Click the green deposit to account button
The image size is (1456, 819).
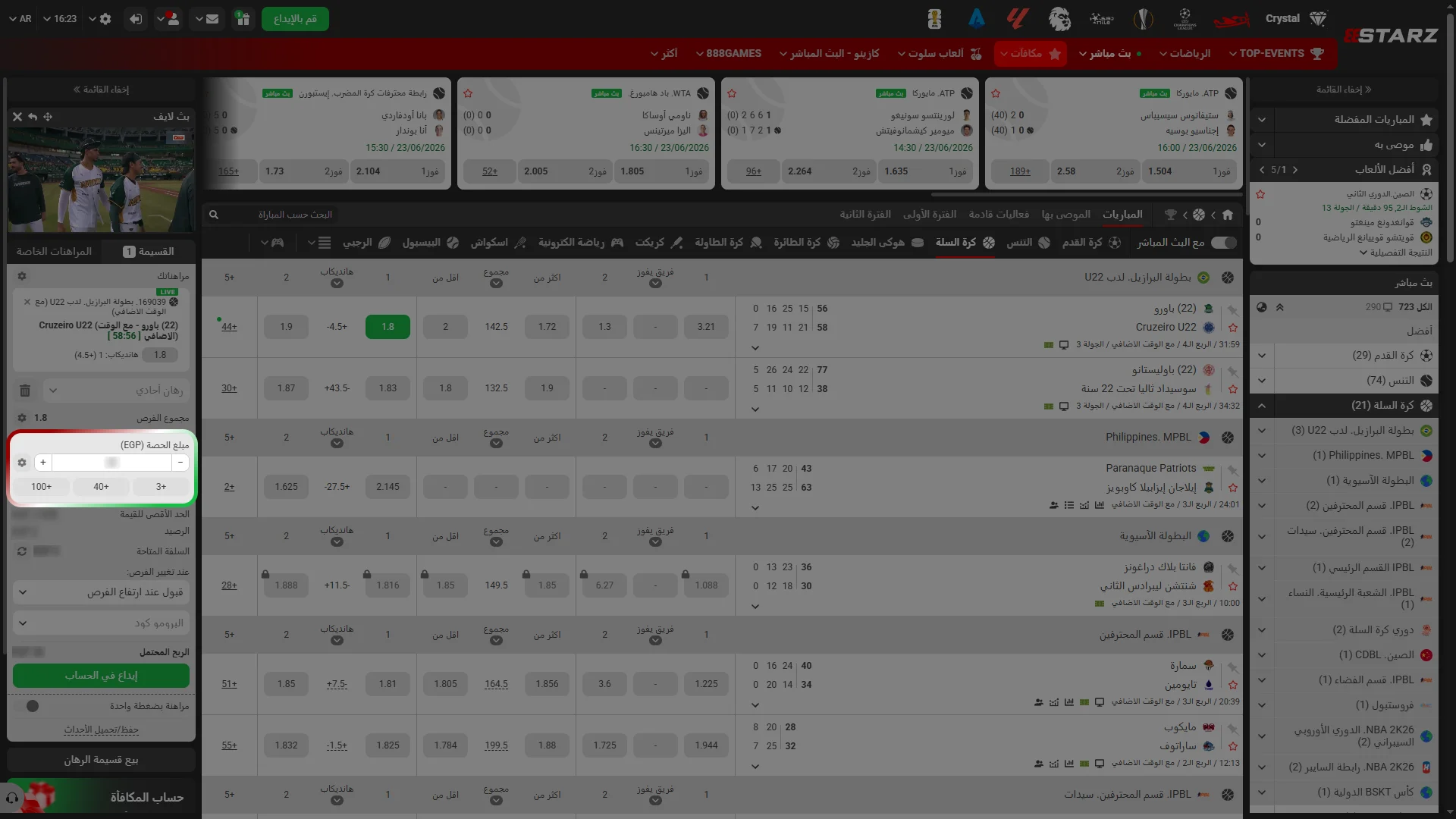tap(102, 676)
